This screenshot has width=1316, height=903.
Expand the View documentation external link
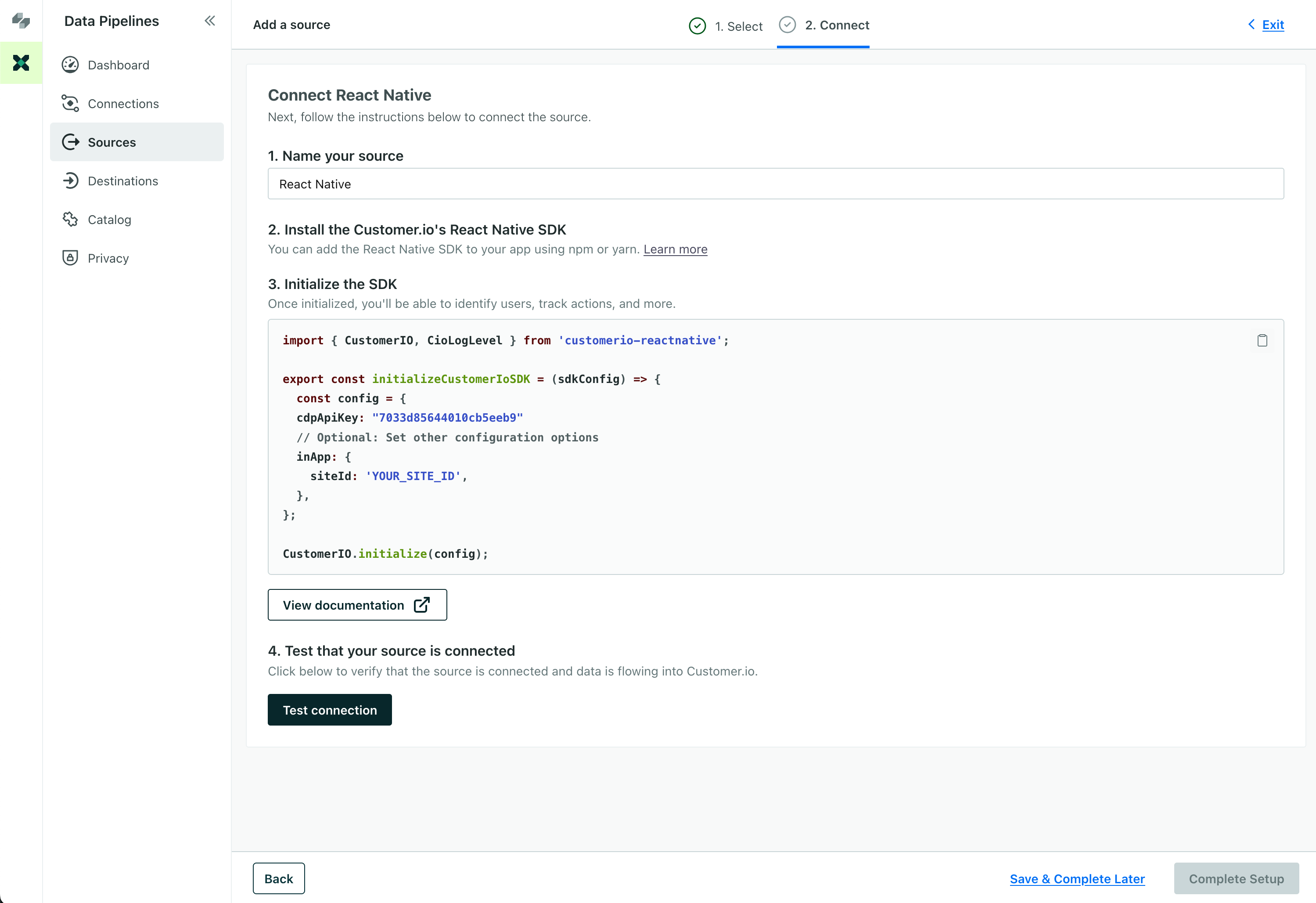point(357,604)
